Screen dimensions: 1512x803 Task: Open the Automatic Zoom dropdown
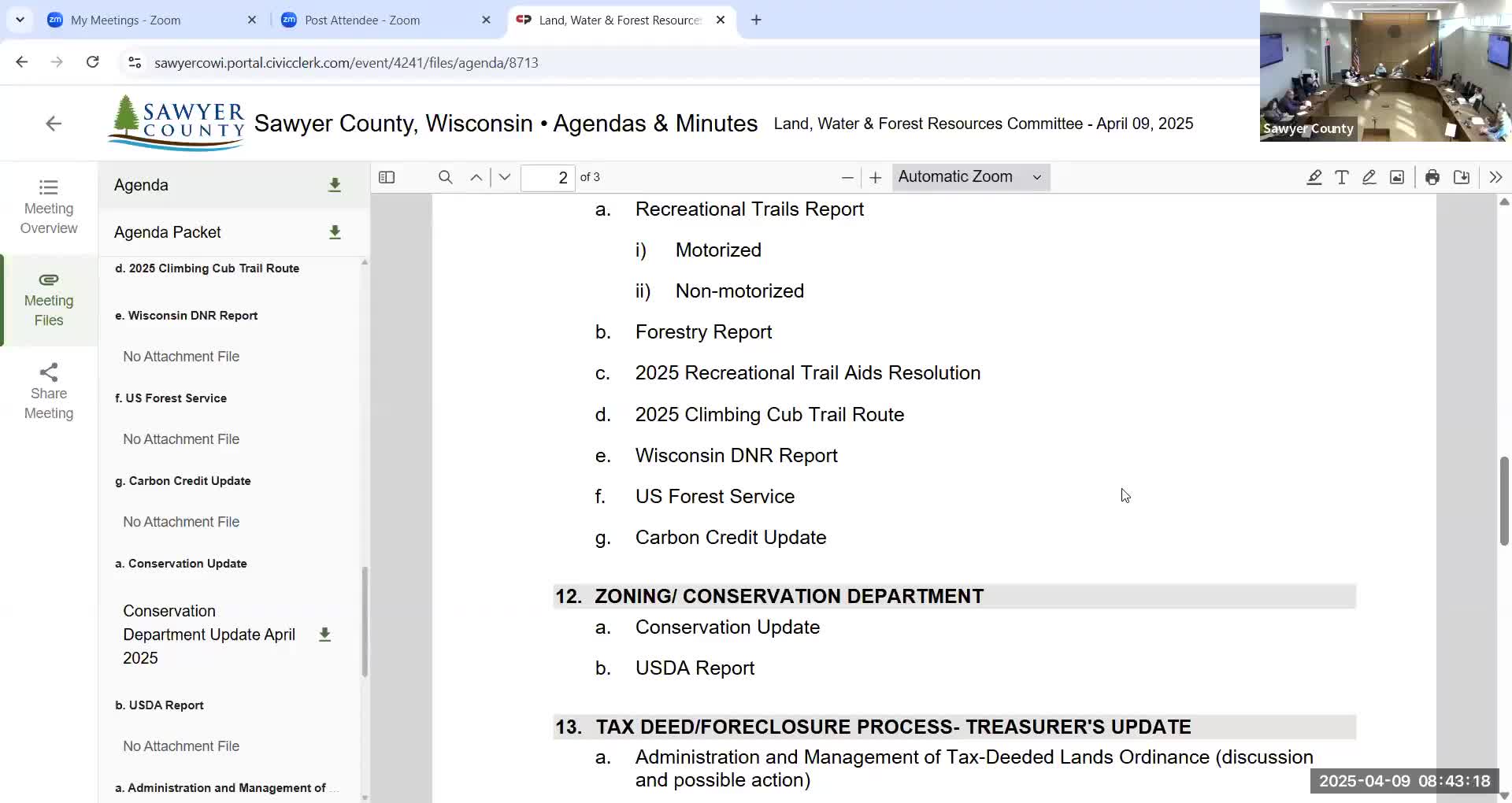971,177
